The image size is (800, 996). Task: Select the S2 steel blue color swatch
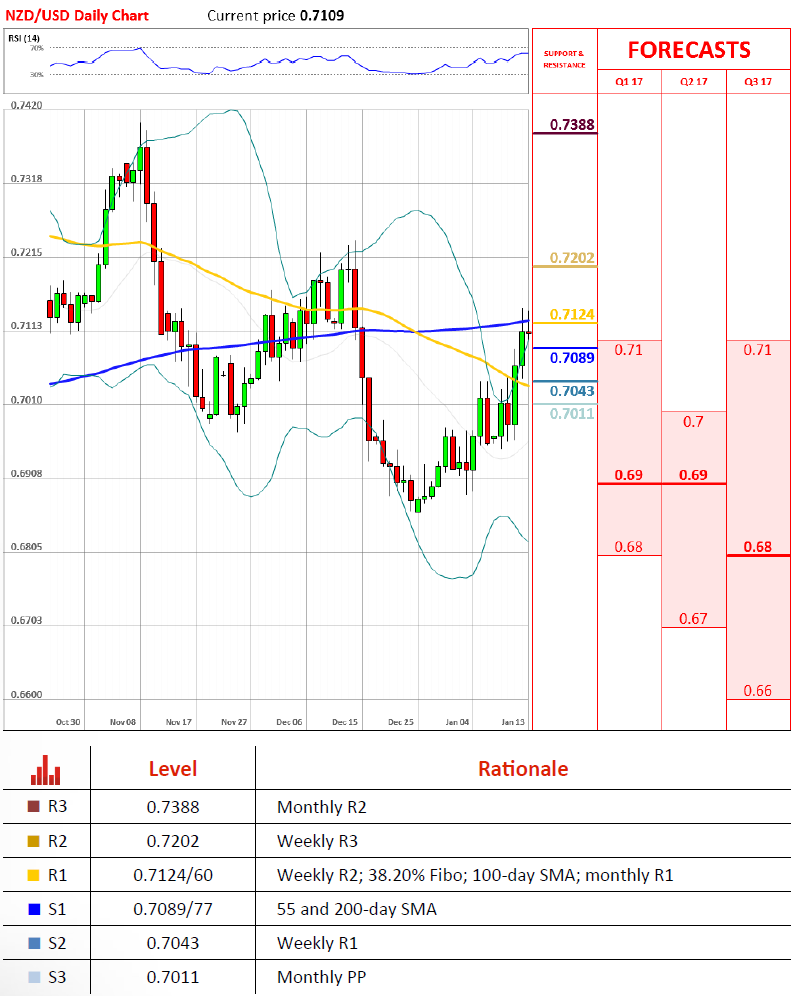[34, 943]
